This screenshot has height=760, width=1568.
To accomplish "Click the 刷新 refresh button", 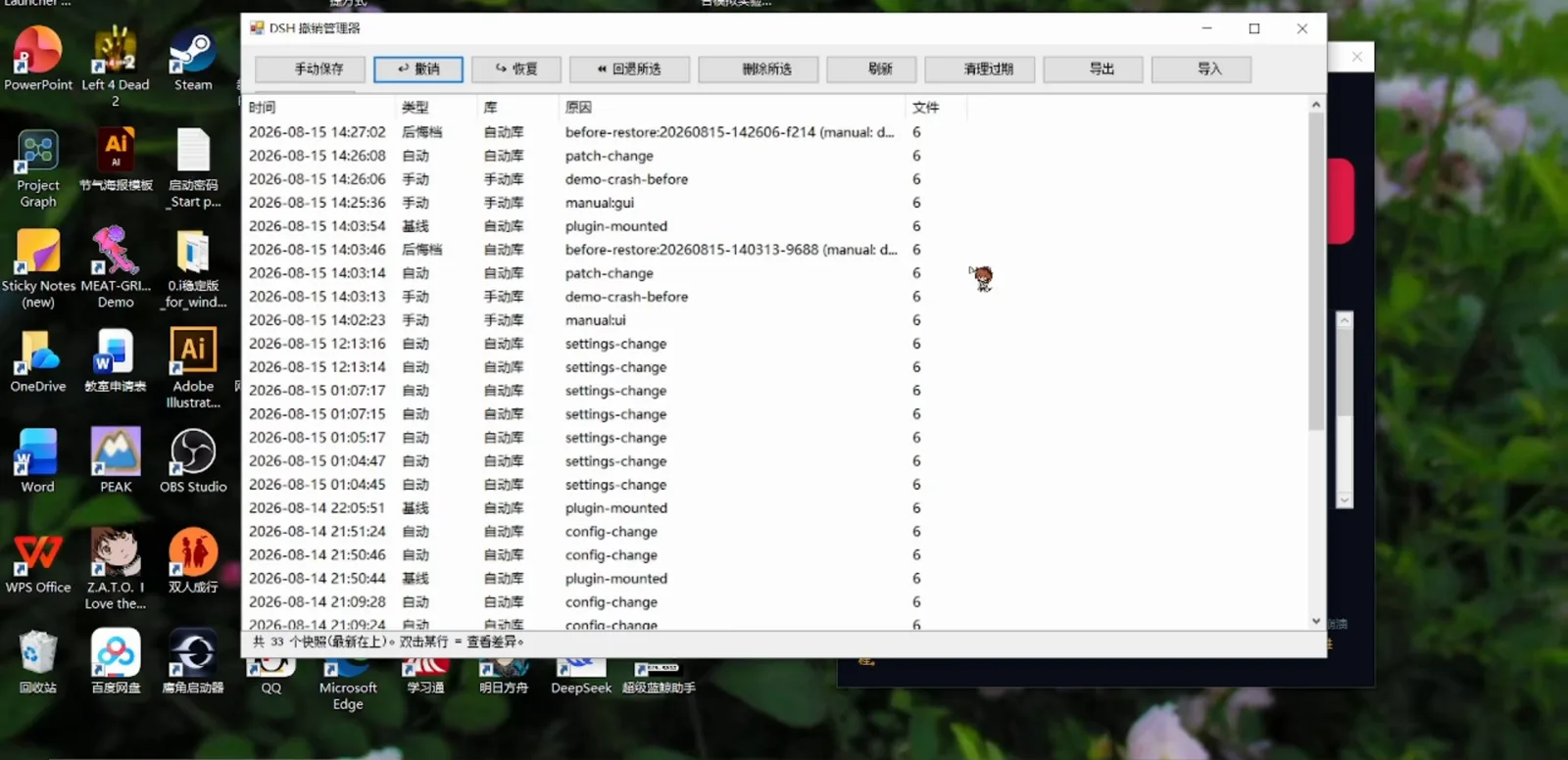I will (871, 69).
